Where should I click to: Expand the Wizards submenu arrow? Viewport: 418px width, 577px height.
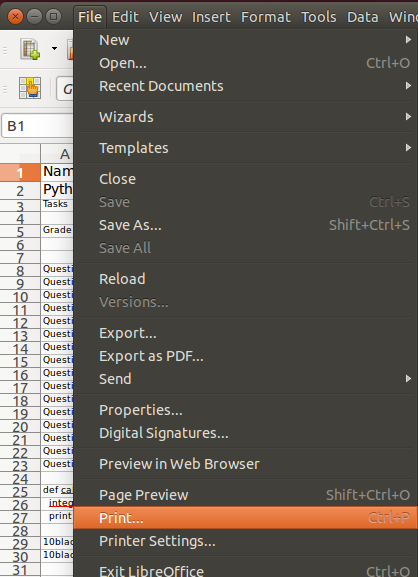click(x=408, y=117)
